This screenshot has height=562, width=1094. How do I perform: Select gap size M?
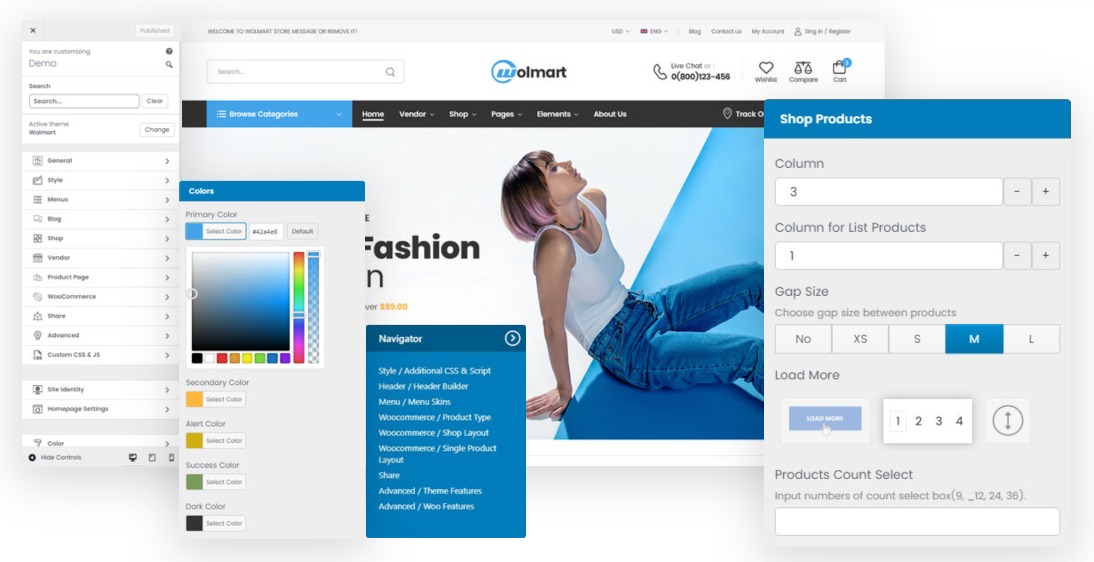[974, 339]
